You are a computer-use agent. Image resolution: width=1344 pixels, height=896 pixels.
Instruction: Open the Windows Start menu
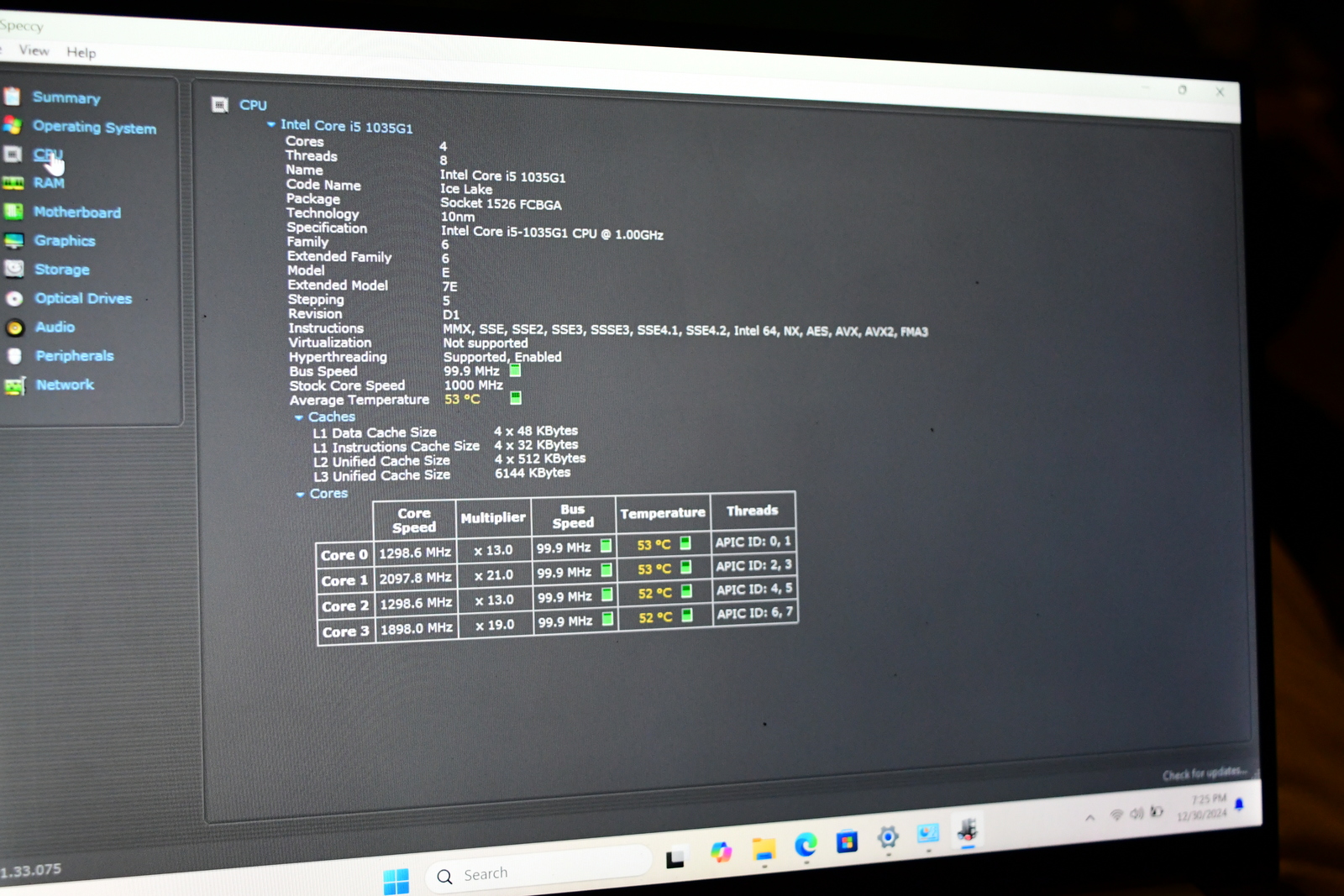[396, 881]
